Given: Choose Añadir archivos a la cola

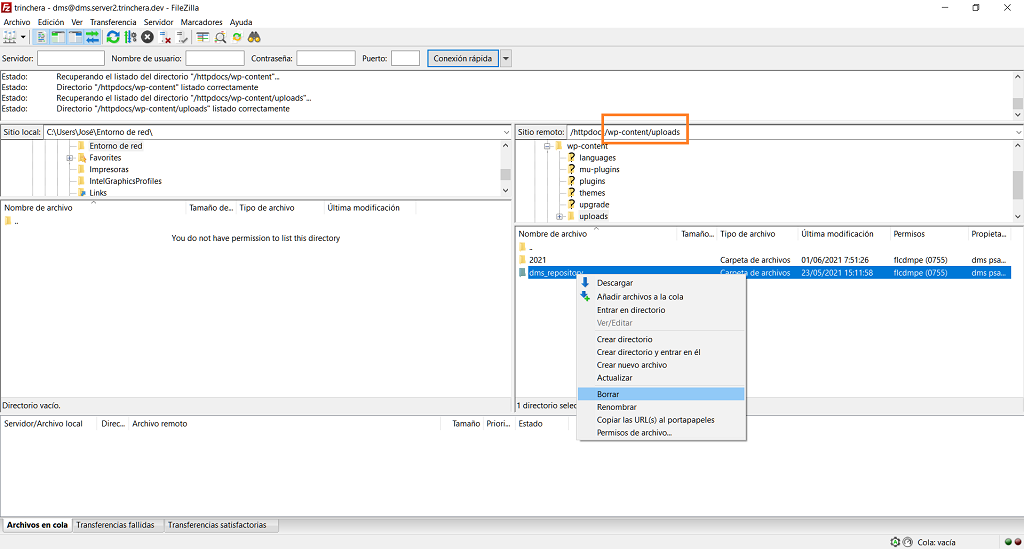Looking at the screenshot, I should 661,296.
